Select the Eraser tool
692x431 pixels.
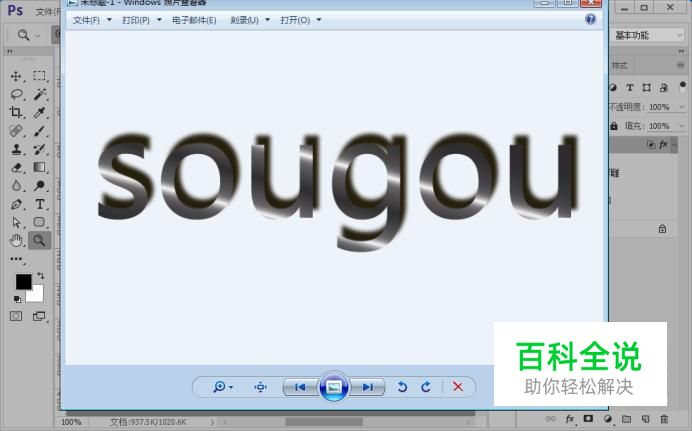point(16,167)
